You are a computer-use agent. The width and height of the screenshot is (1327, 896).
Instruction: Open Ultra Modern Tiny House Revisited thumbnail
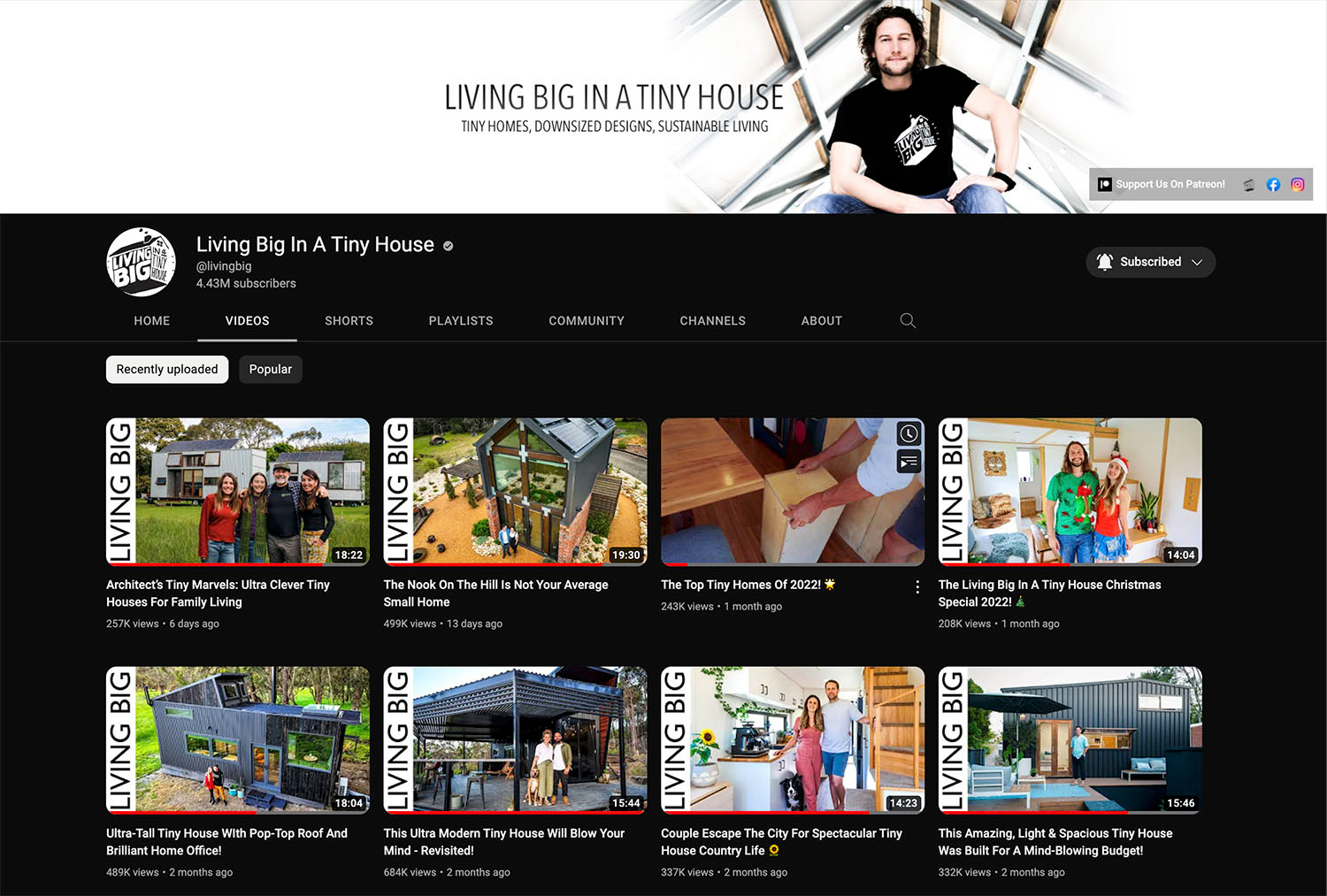coord(515,739)
